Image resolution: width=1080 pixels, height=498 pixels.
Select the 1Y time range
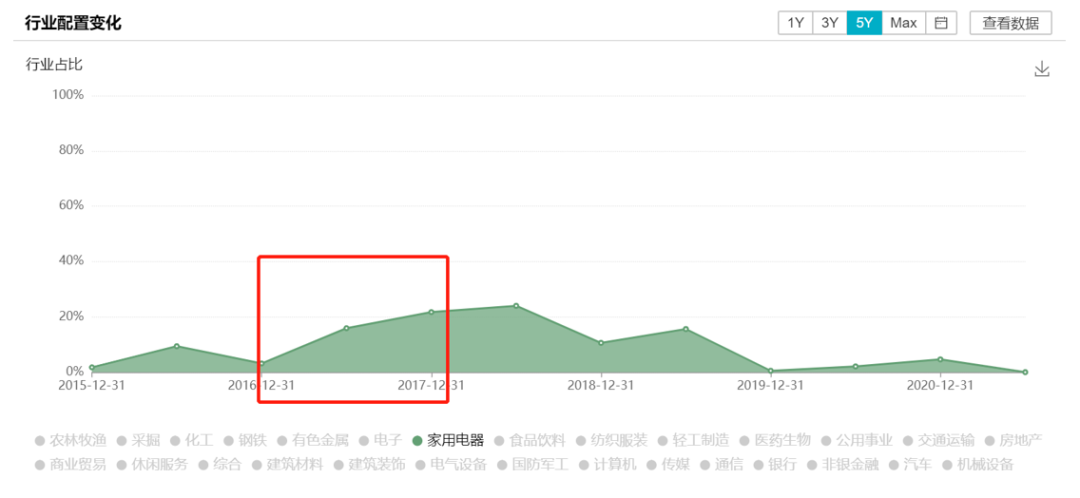point(796,23)
